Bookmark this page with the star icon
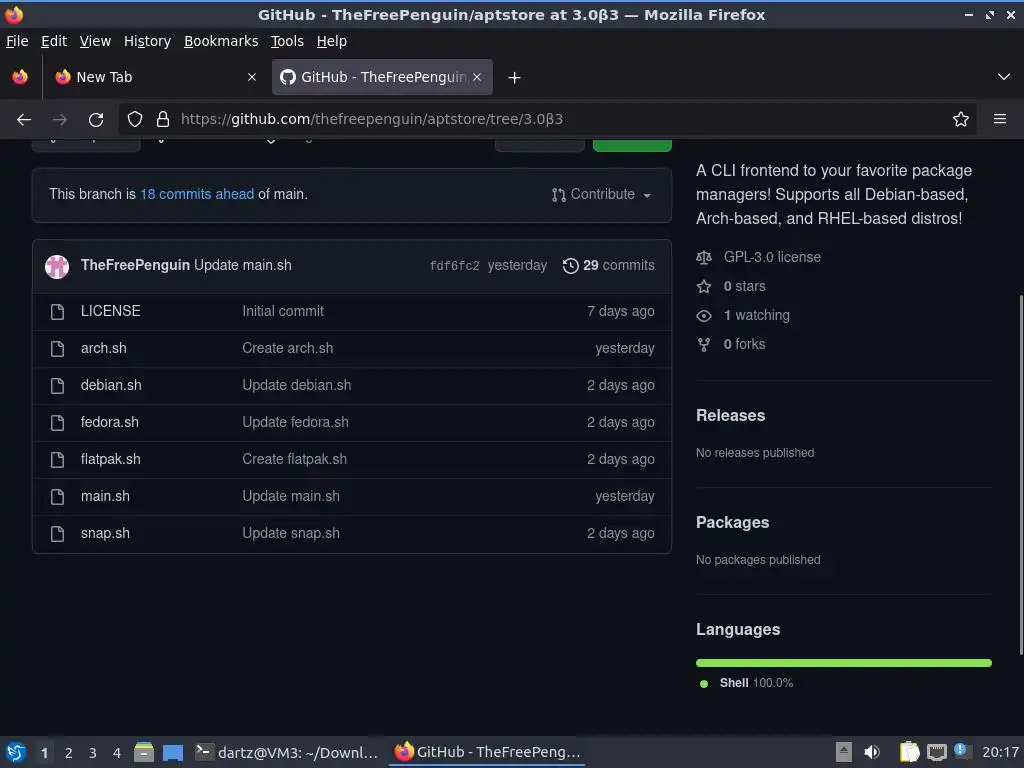Image resolution: width=1024 pixels, height=768 pixels. (960, 119)
